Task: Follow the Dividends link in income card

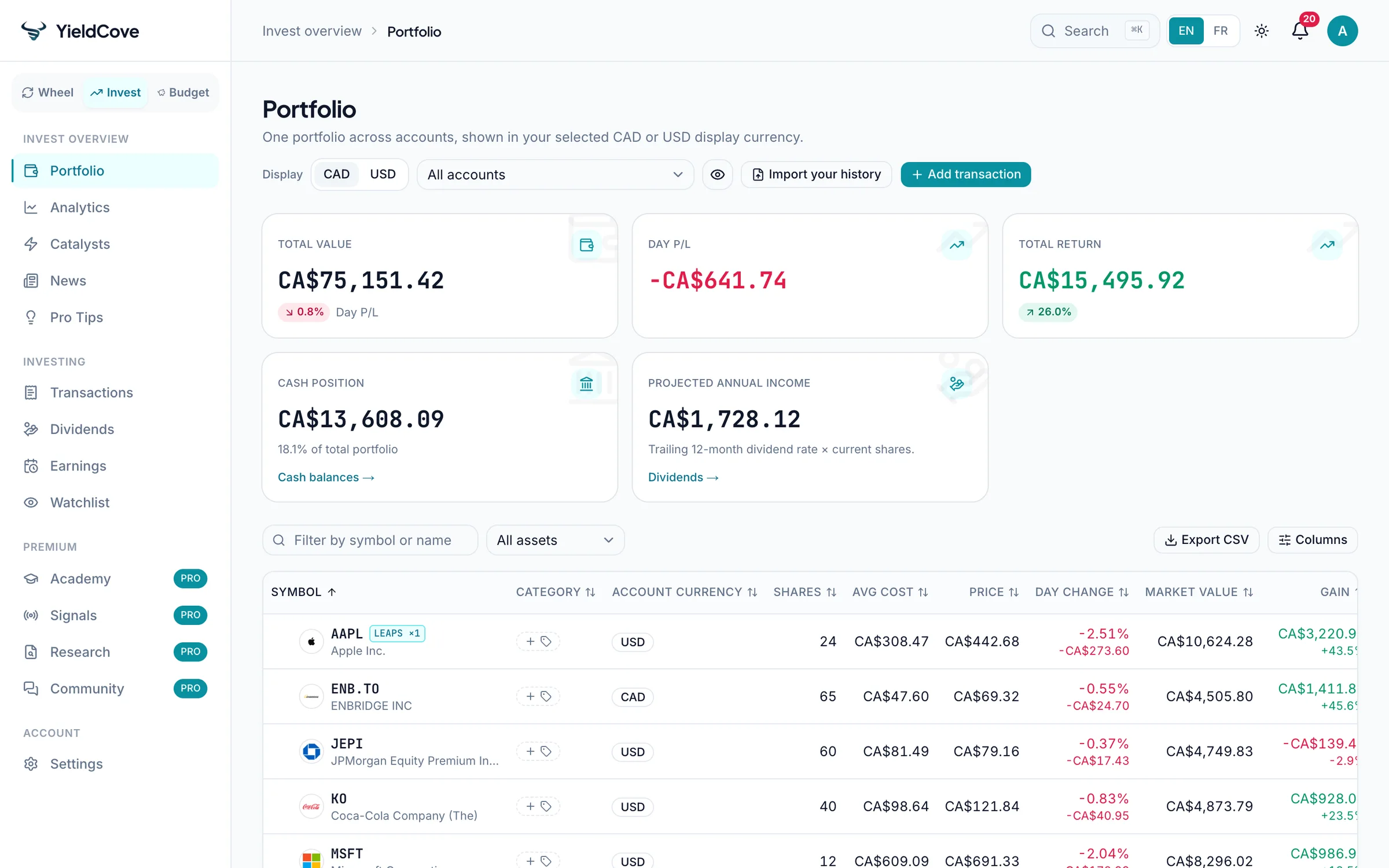Action: [683, 477]
